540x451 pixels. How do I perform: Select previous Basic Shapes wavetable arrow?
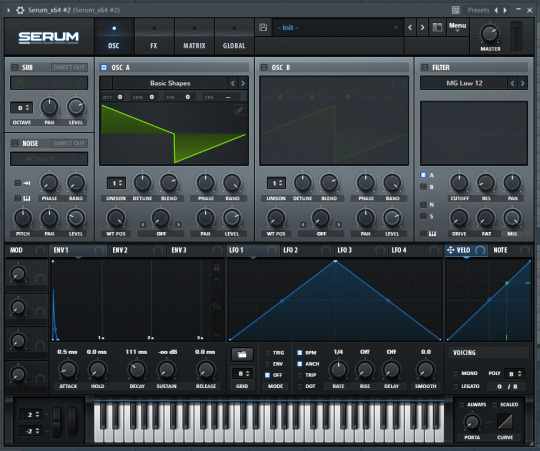pos(233,83)
